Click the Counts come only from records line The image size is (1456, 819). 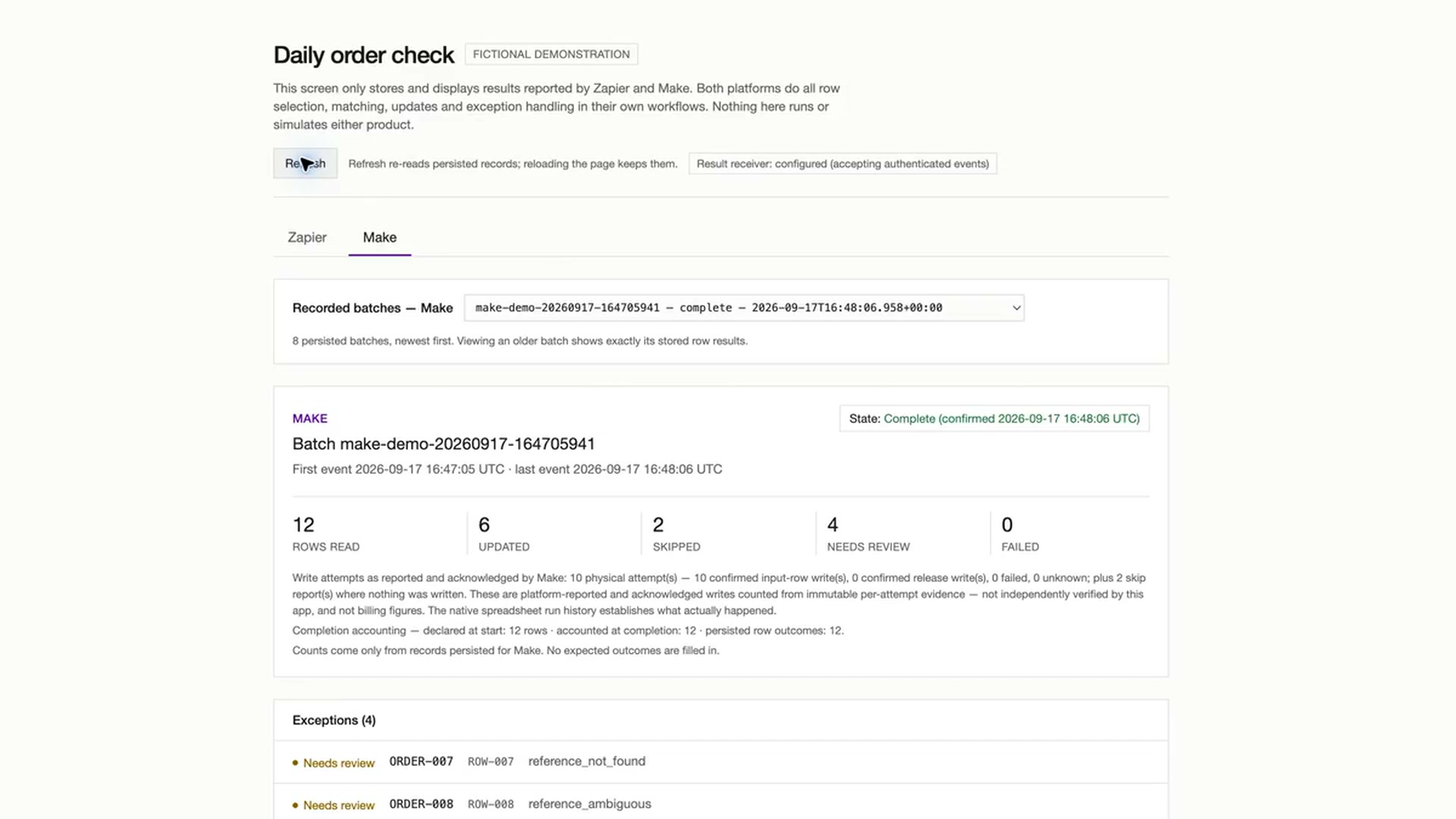[x=506, y=651]
